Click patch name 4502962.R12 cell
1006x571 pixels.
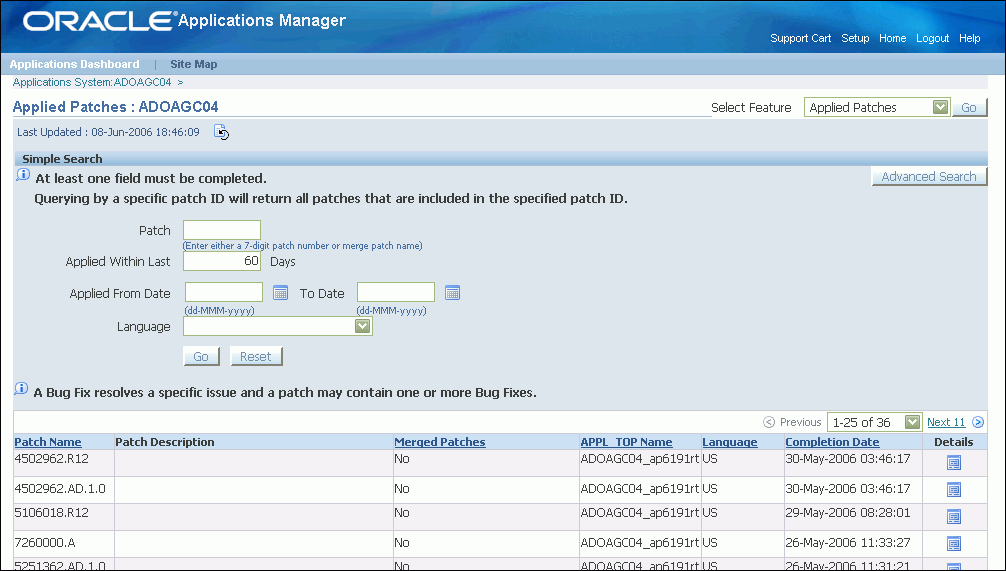(52, 459)
